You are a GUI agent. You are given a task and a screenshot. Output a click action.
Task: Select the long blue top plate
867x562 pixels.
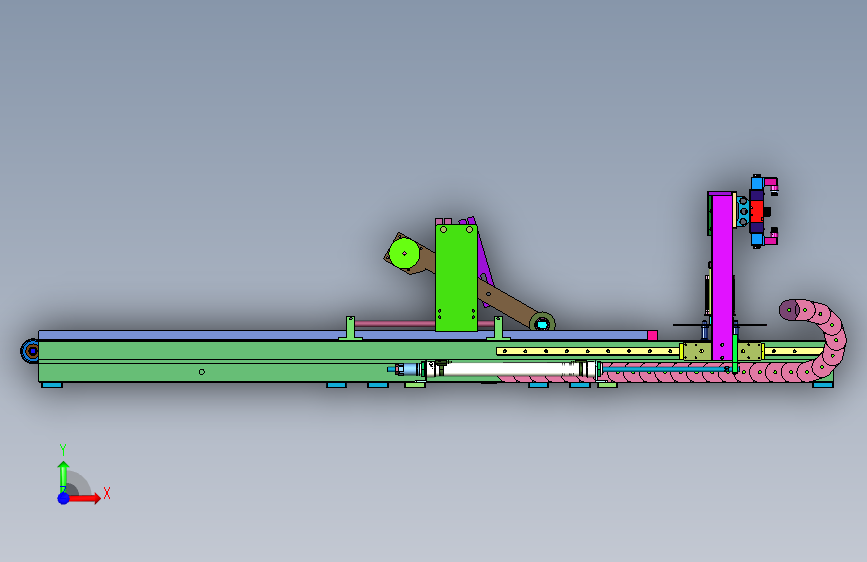tap(343, 335)
